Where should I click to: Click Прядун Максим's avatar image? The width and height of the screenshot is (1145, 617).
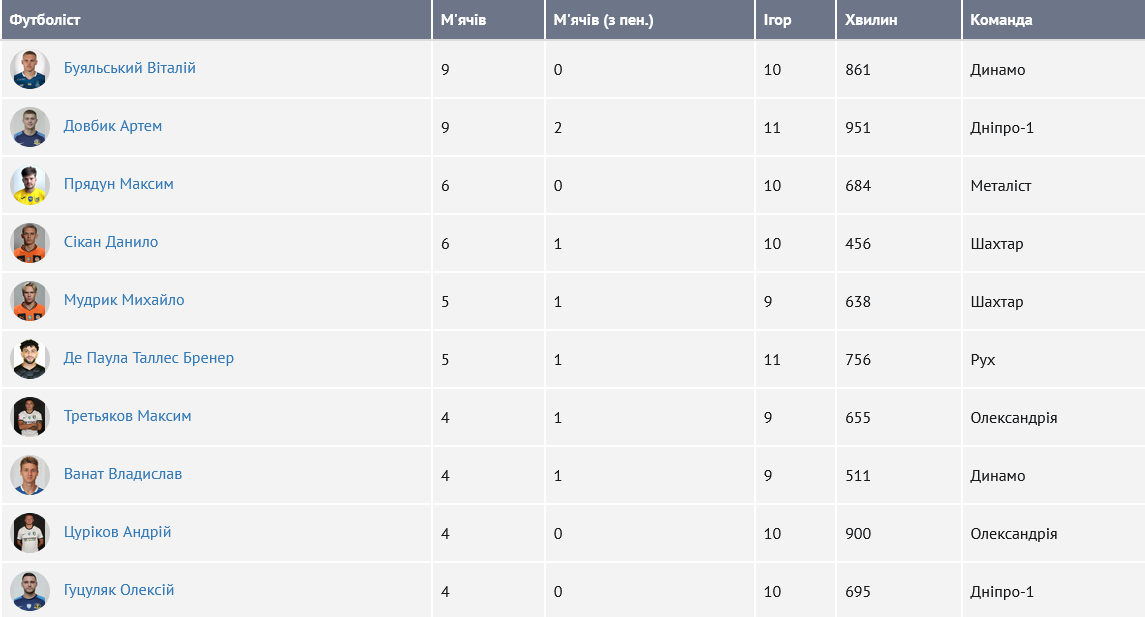point(30,185)
